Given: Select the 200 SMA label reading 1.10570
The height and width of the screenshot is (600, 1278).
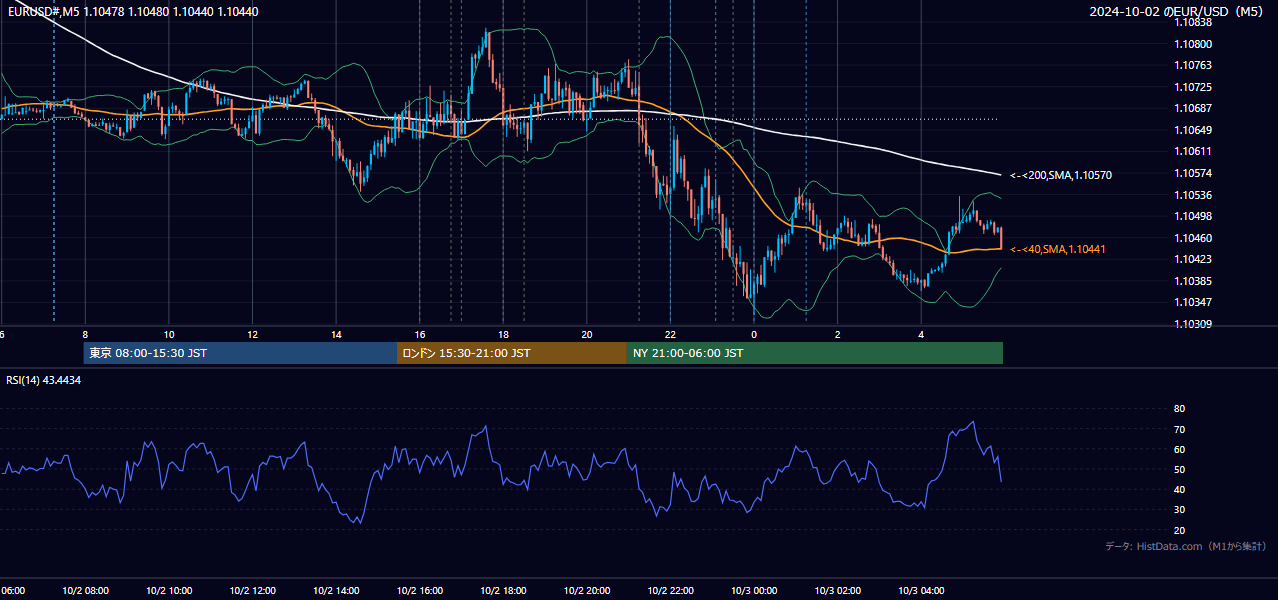Looking at the screenshot, I should [1061, 175].
